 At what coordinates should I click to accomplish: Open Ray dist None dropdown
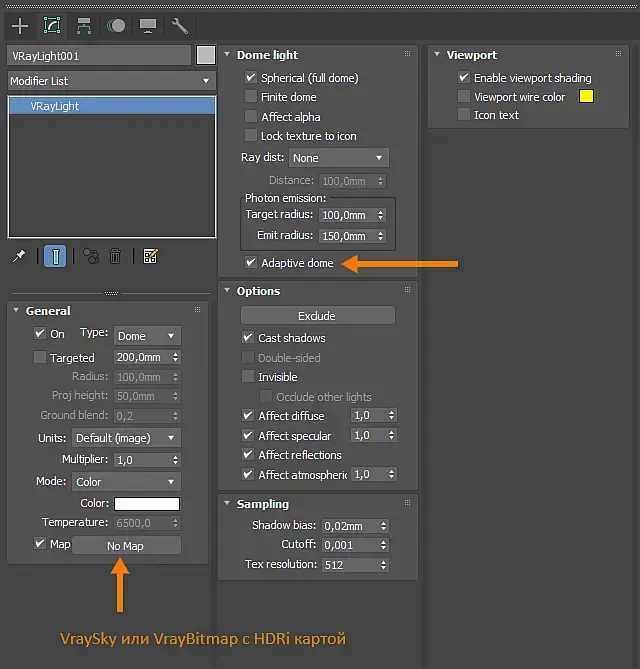[x=338, y=158]
